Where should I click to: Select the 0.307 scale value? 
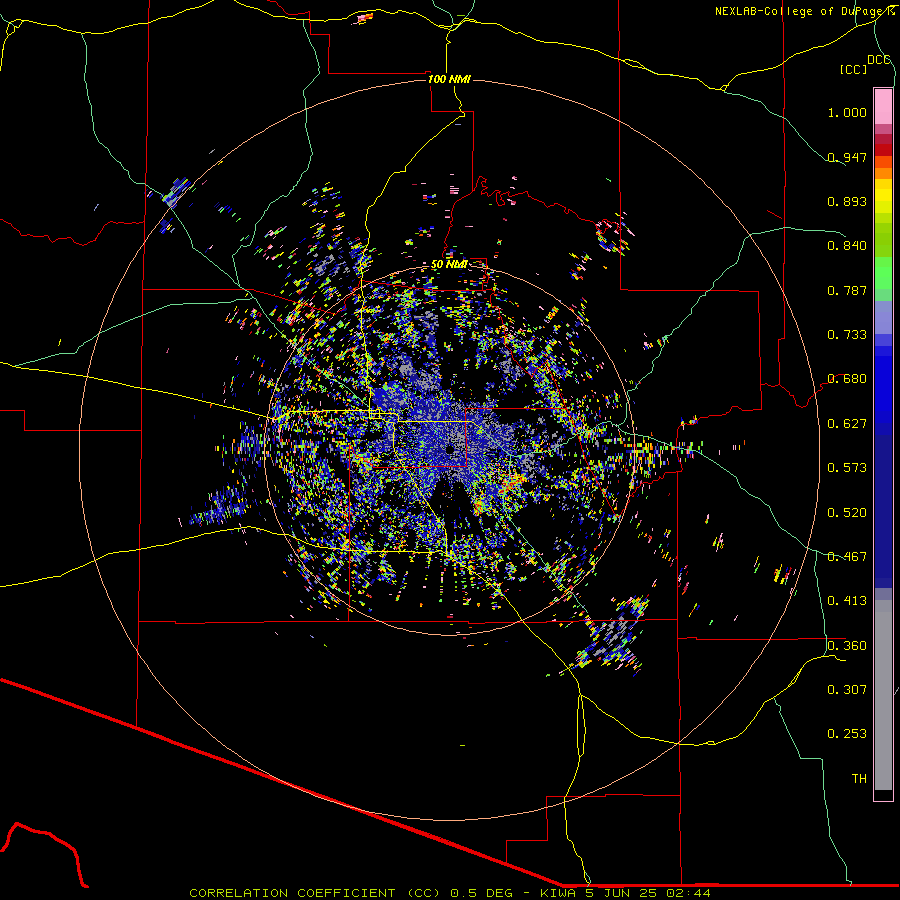click(x=847, y=690)
